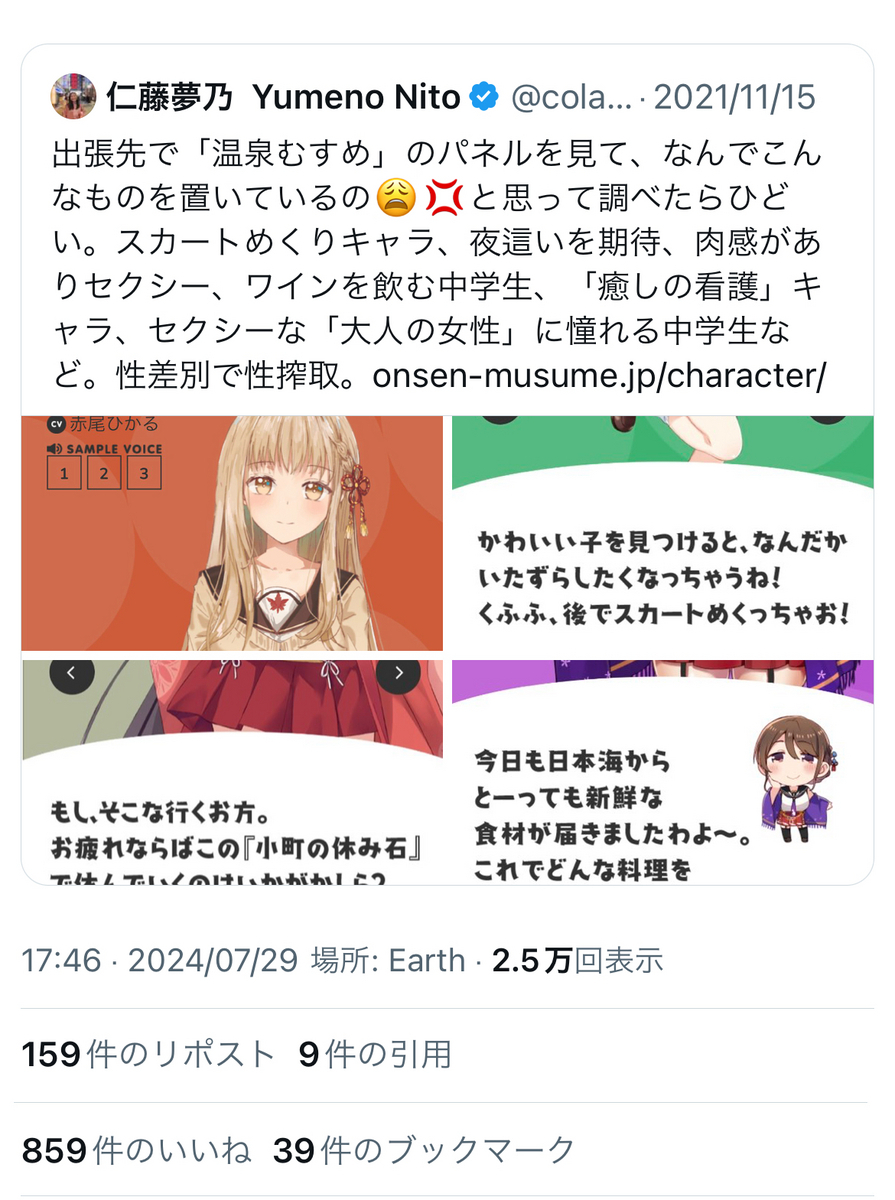Click the 2.5万 回表示 view count
Screen dimensions: 895x1200
[578, 961]
